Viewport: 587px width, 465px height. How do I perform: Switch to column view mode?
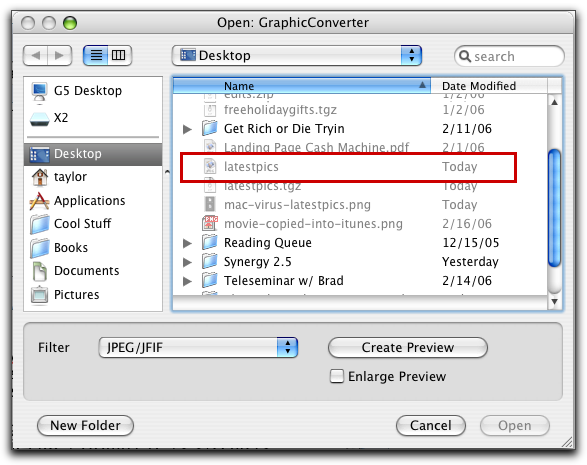pyautogui.click(x=119, y=55)
